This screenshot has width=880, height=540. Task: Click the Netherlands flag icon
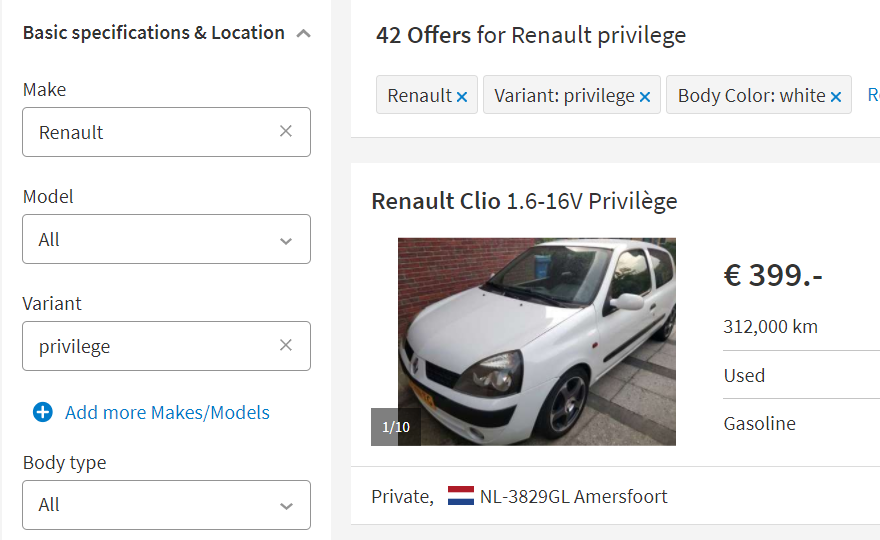tap(461, 496)
